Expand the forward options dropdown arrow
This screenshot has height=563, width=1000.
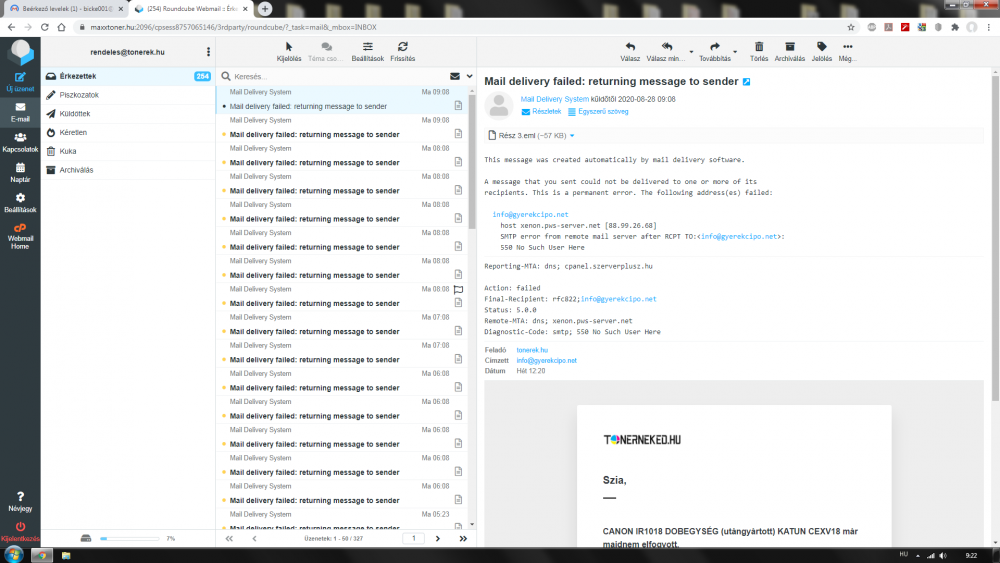(x=735, y=52)
